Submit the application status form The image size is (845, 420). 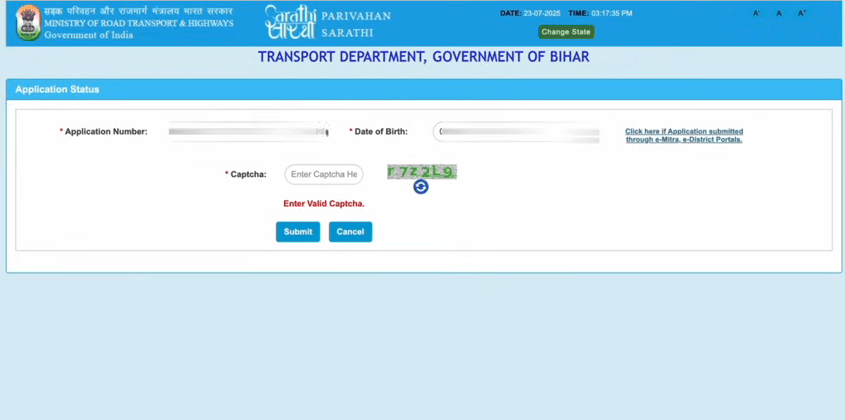tap(297, 232)
